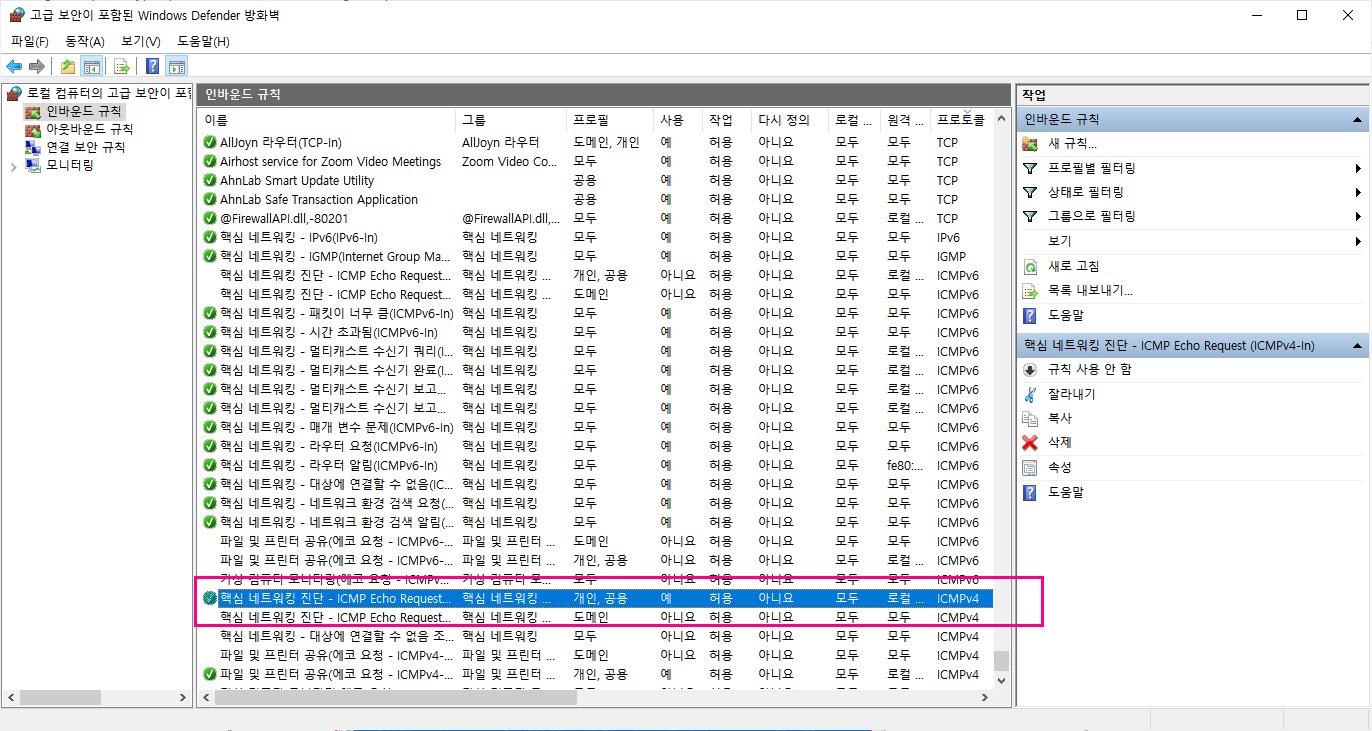Click green check icon beside AllJoyn 라우터(TCP-In)

tap(209, 142)
